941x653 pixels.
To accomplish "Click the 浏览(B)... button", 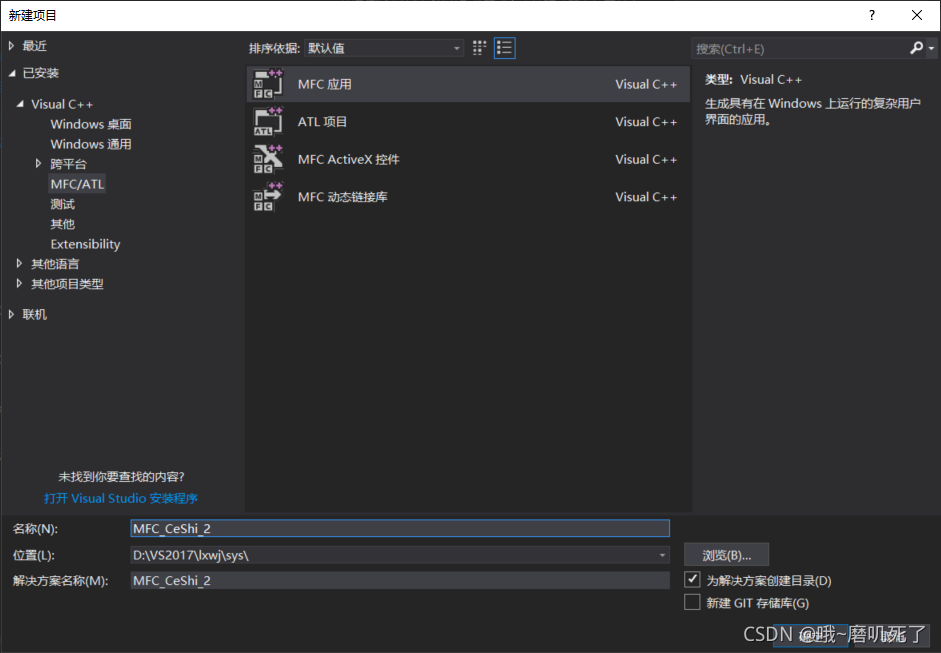I will tap(726, 555).
